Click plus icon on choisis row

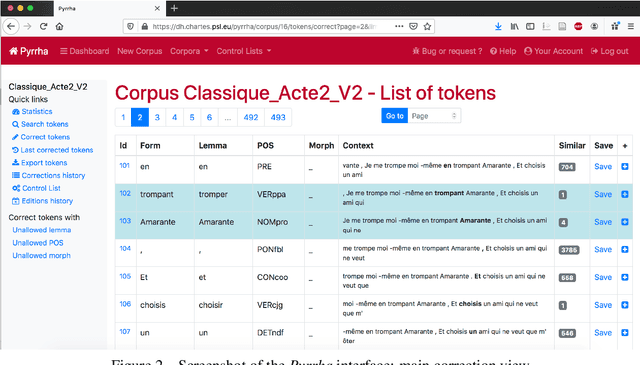coord(625,305)
